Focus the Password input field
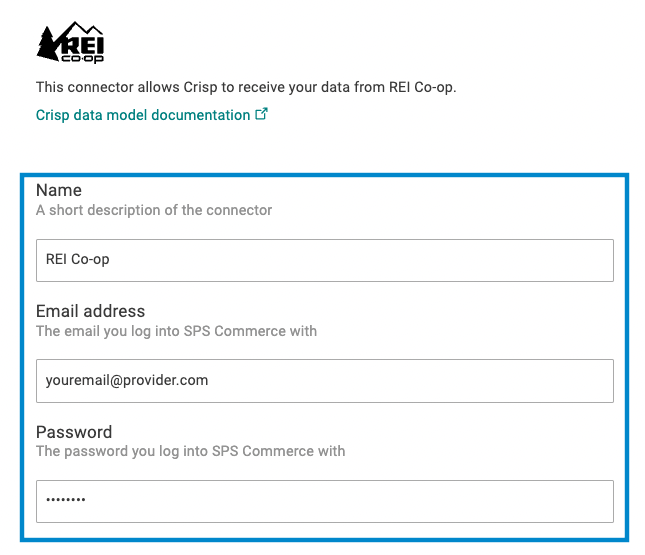The width and height of the screenshot is (645, 555). click(x=325, y=502)
